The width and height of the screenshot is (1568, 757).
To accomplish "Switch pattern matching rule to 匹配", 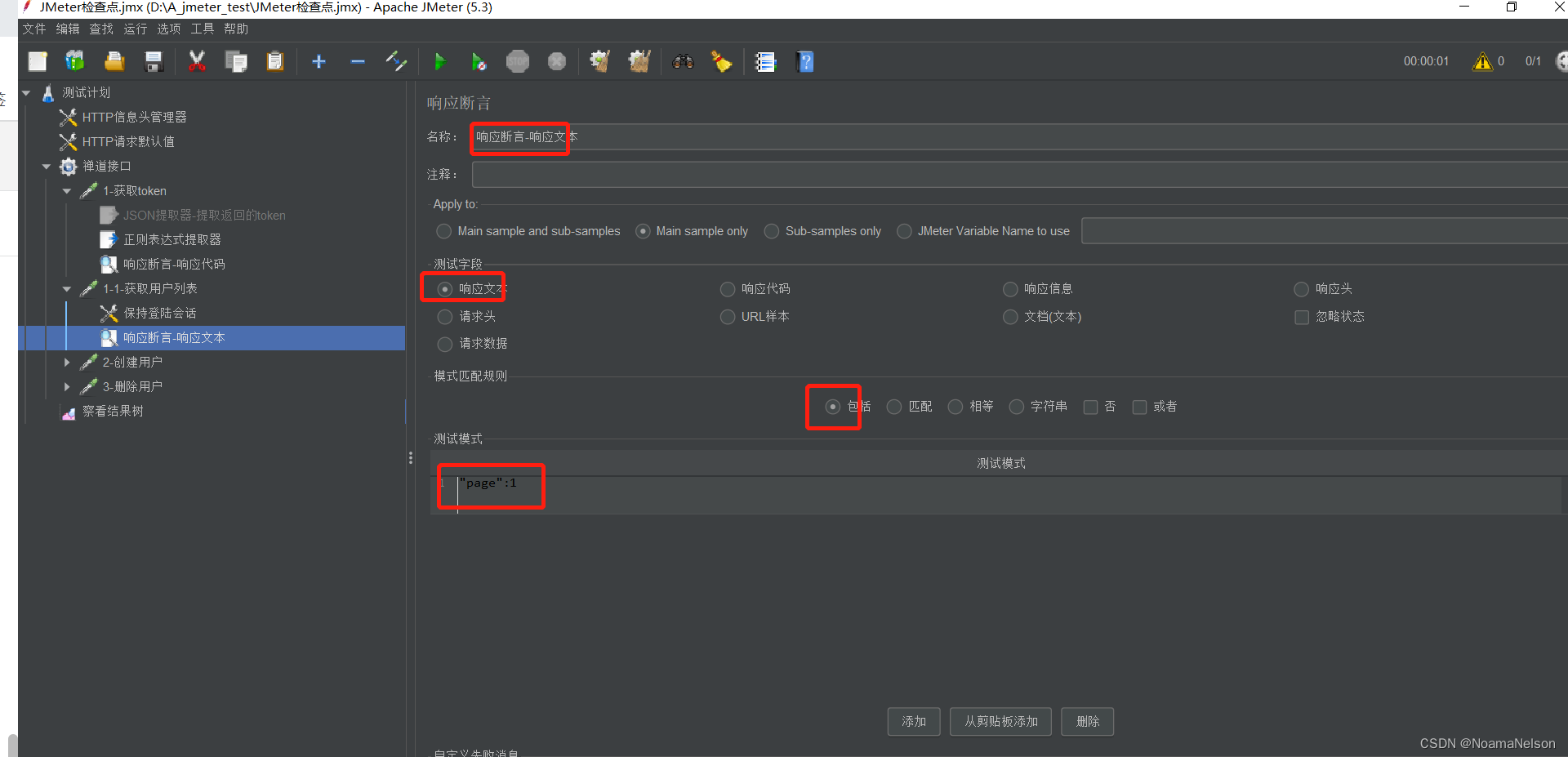I will coord(893,406).
